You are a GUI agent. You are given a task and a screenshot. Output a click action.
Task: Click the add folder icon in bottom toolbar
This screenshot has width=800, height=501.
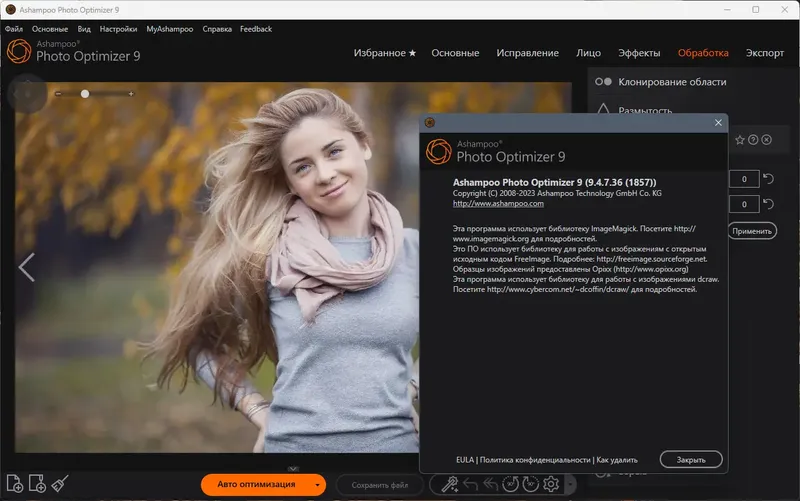pos(37,484)
